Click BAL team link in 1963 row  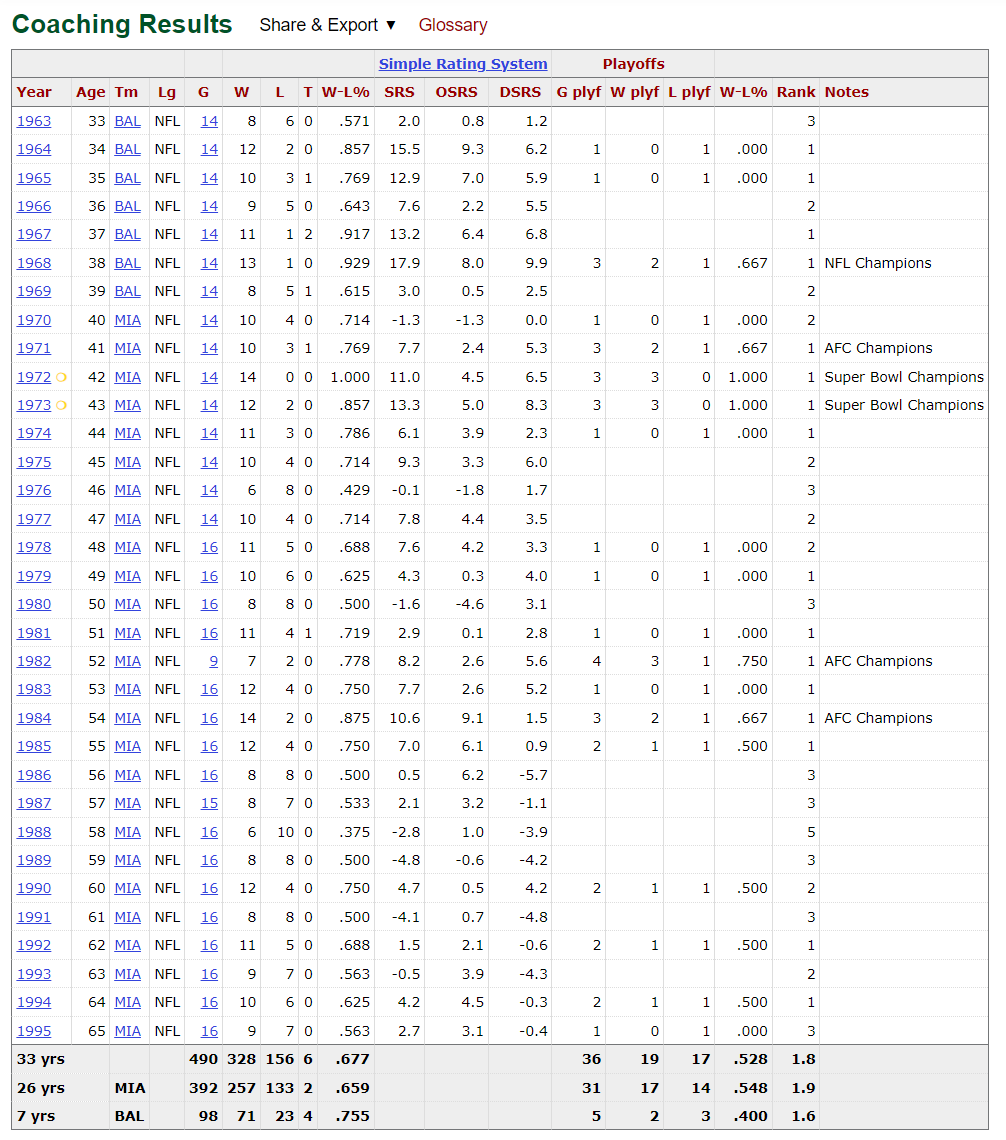127,121
